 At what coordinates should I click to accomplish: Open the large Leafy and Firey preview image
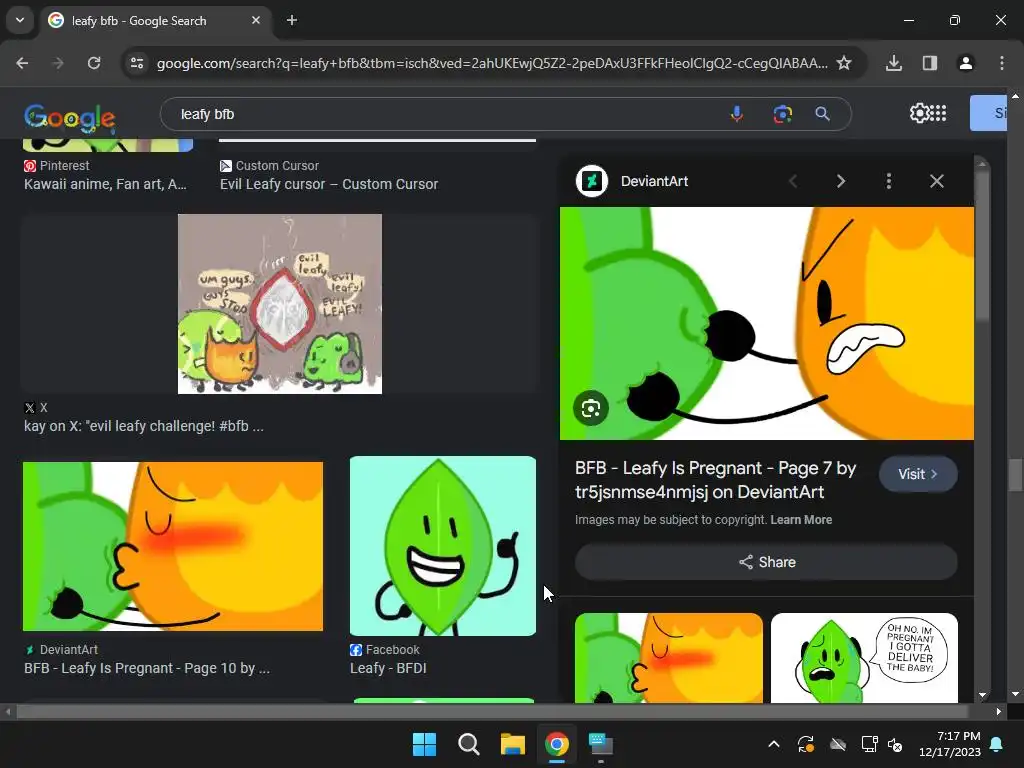[767, 323]
